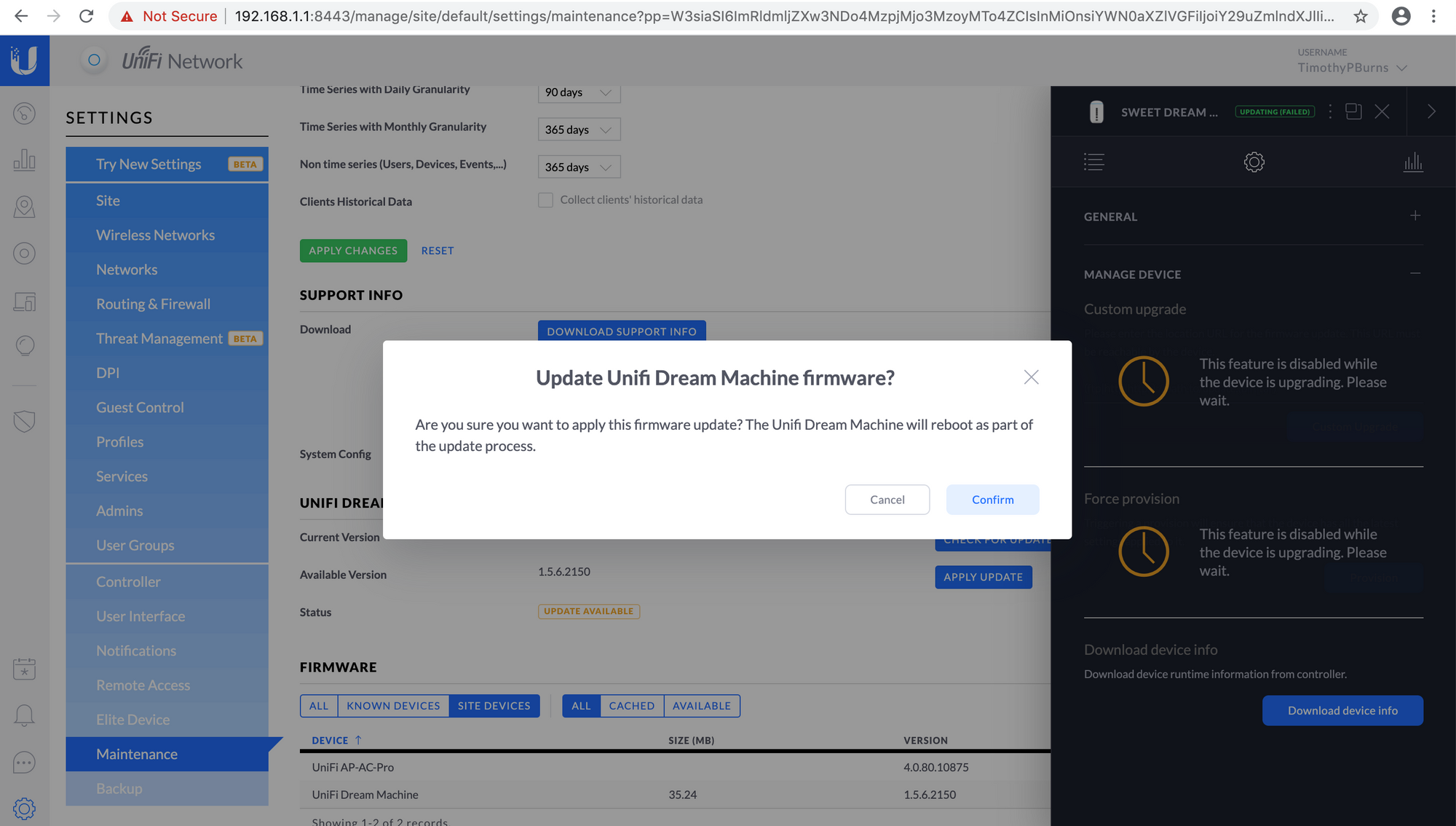This screenshot has height=826, width=1456.
Task: Open the Alerts bell icon in sidebar
Action: (24, 715)
